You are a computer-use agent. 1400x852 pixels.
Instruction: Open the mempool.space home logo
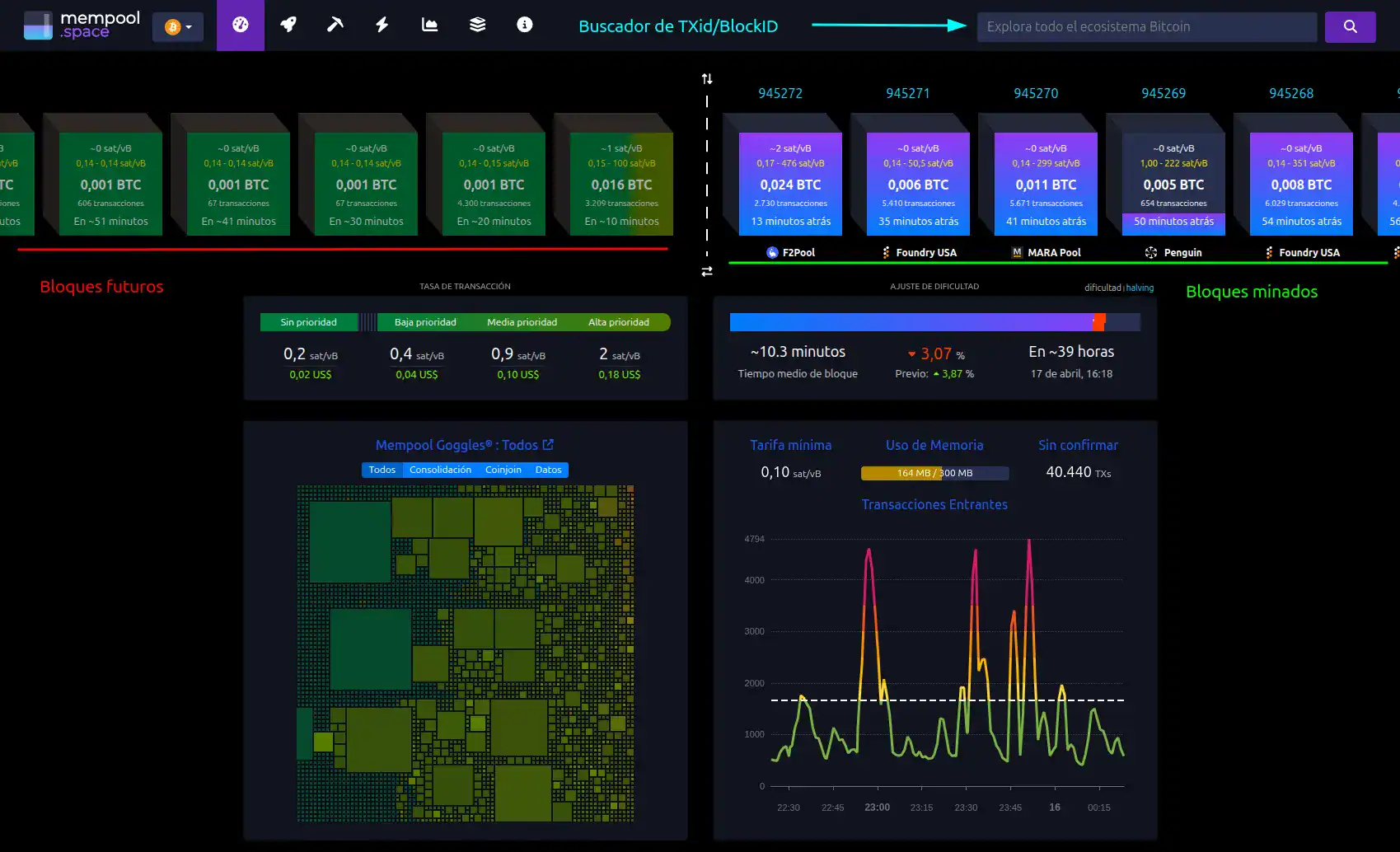(x=82, y=26)
